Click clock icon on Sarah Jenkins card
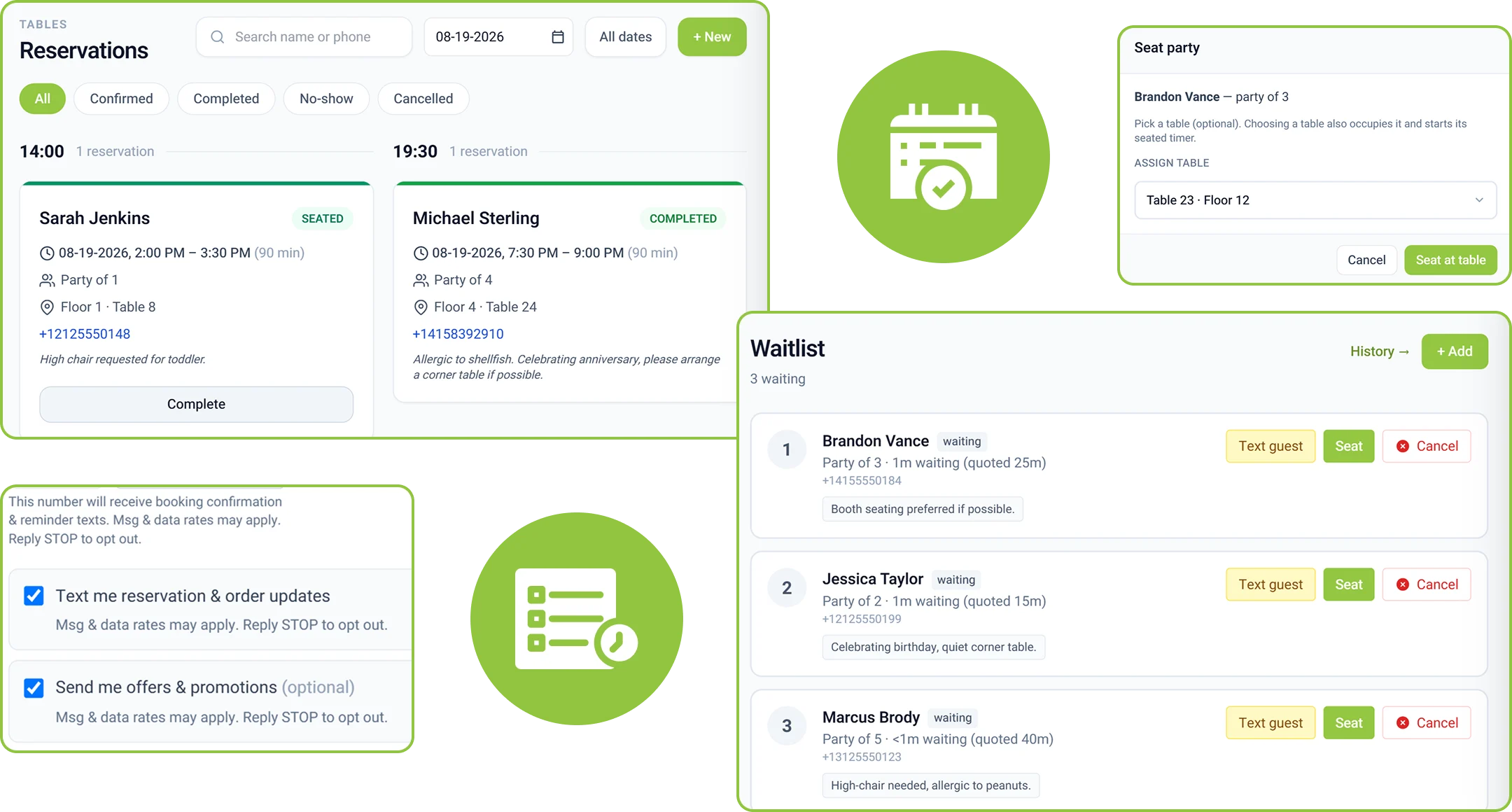Screen dimensions: 1512x812 47,253
